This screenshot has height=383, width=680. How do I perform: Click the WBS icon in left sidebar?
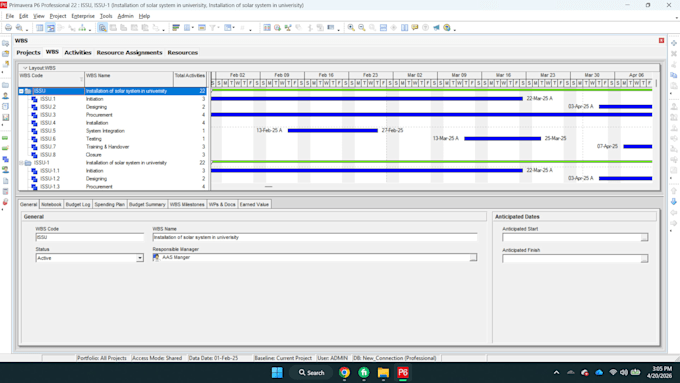click(5, 159)
